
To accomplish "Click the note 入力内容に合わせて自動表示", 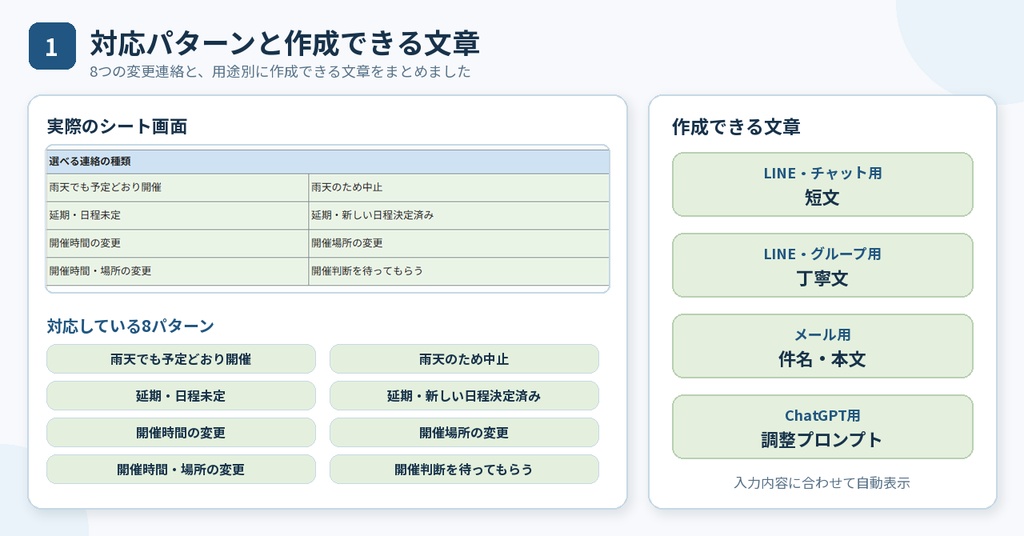I will [822, 483].
